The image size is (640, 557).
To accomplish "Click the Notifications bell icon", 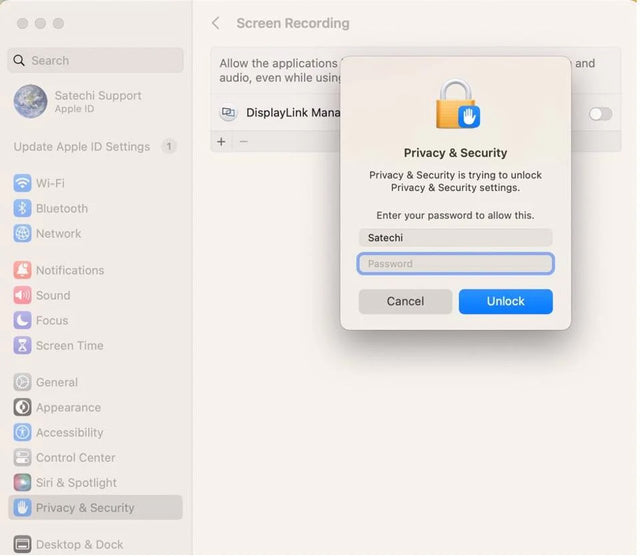I will pyautogui.click(x=22, y=271).
